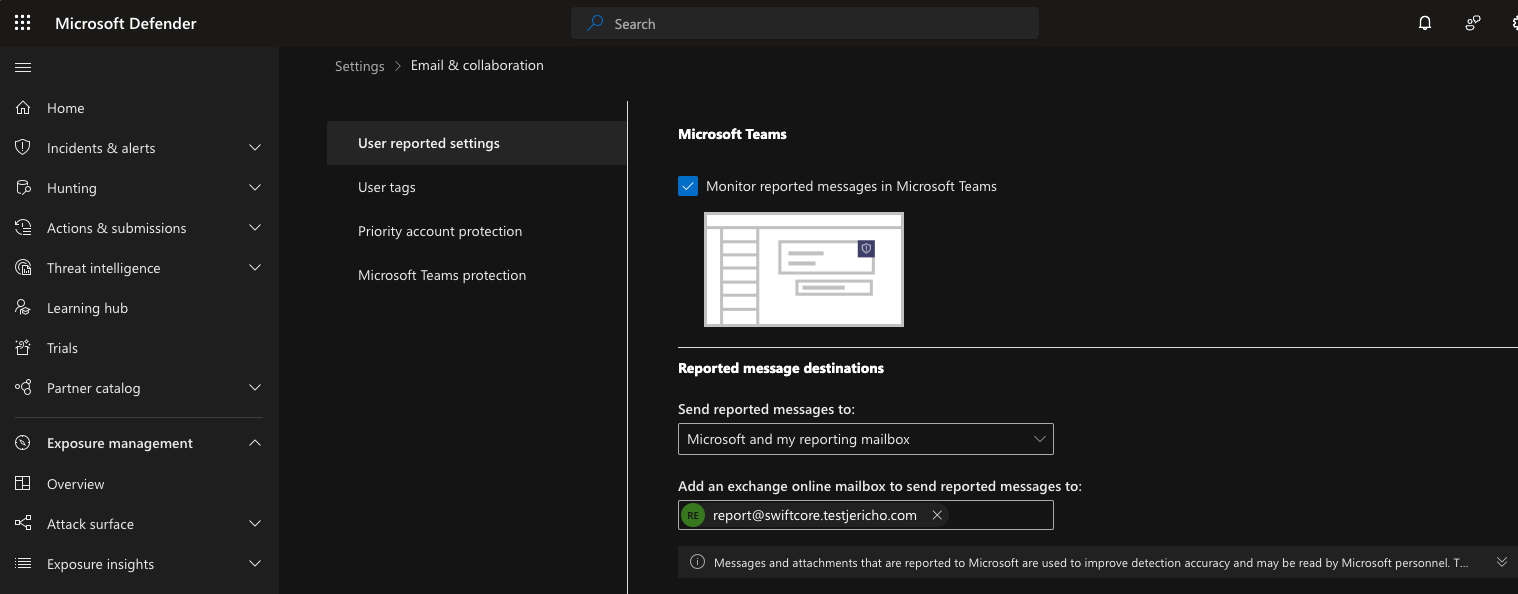The height and width of the screenshot is (594, 1518).
Task: Click the Hunting sidebar icon
Action: pyautogui.click(x=23, y=187)
